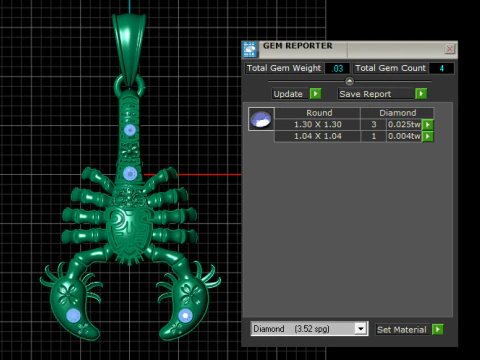Click the GEM REPORTER title bar
480x360 pixels.
tap(350, 49)
